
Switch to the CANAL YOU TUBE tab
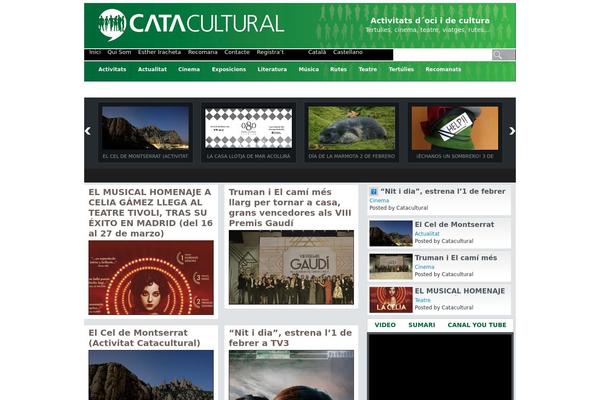pyautogui.click(x=477, y=325)
